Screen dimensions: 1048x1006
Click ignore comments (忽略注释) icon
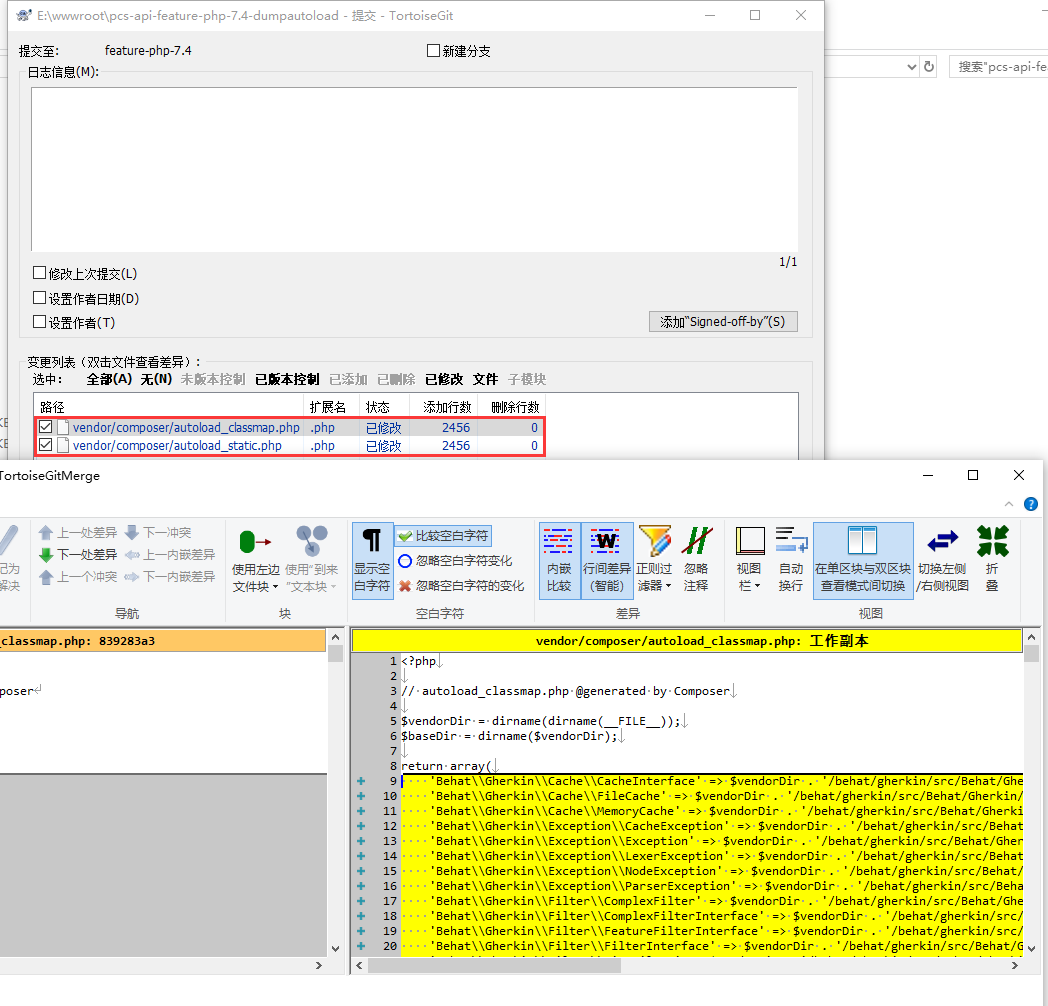(696, 560)
